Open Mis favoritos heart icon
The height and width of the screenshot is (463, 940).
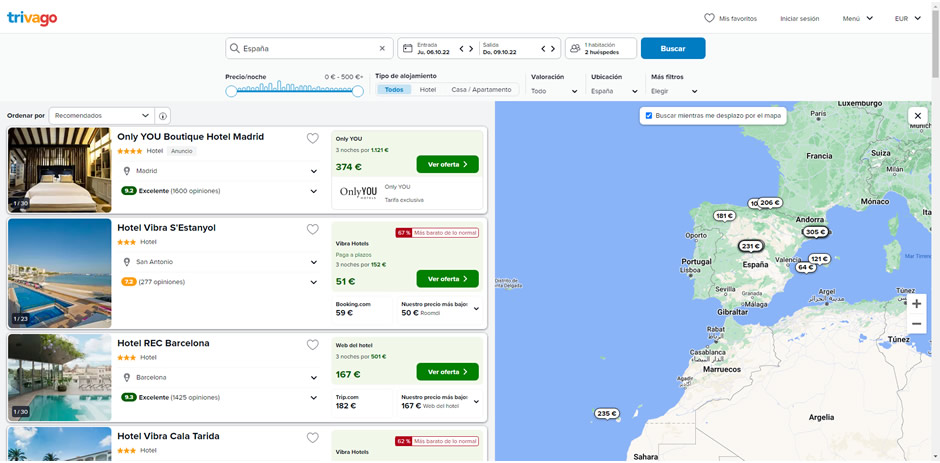tap(709, 18)
